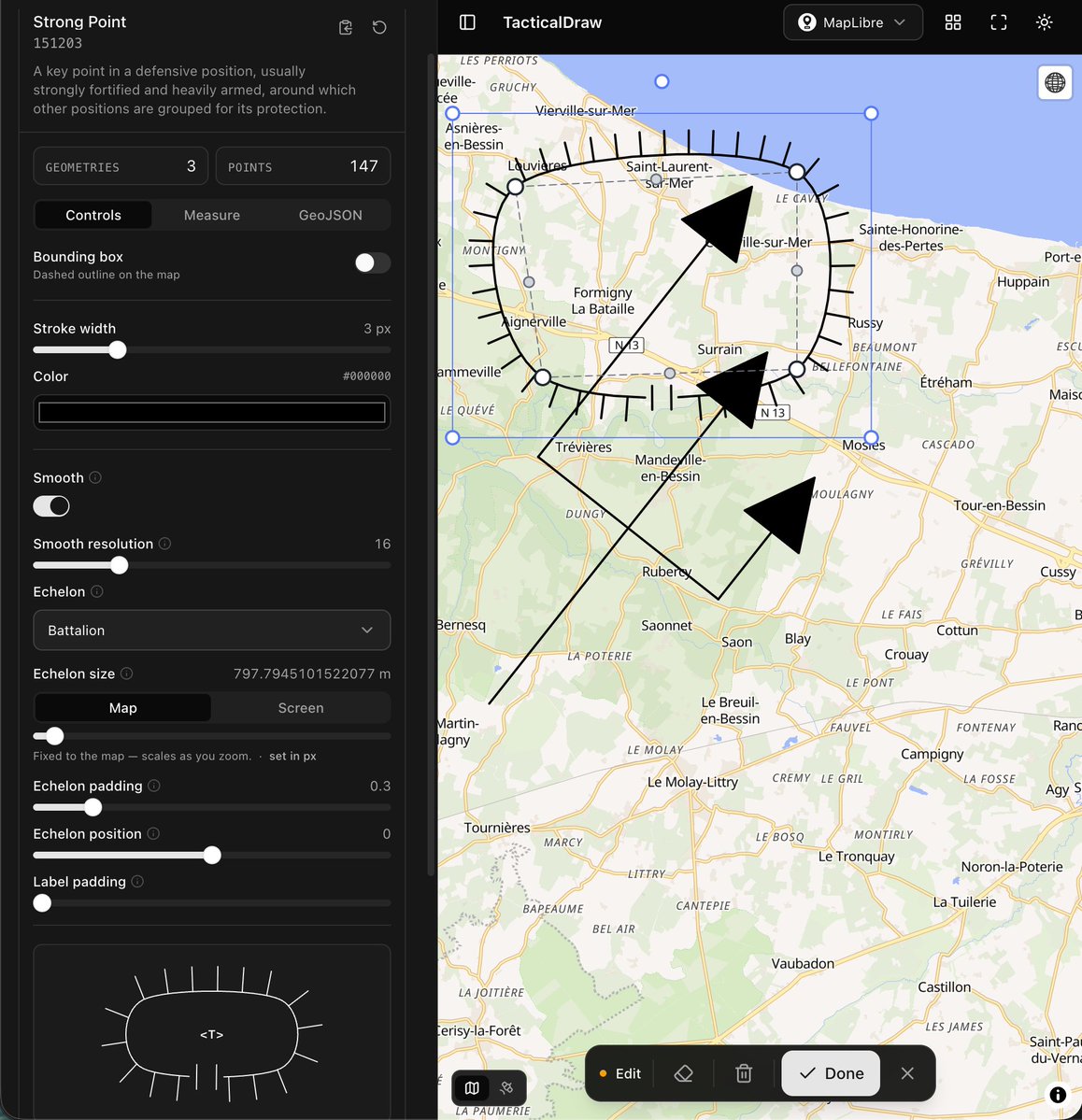Select the satellite view icon at bottom left
This screenshot has height=1120, width=1082.
point(506,1088)
